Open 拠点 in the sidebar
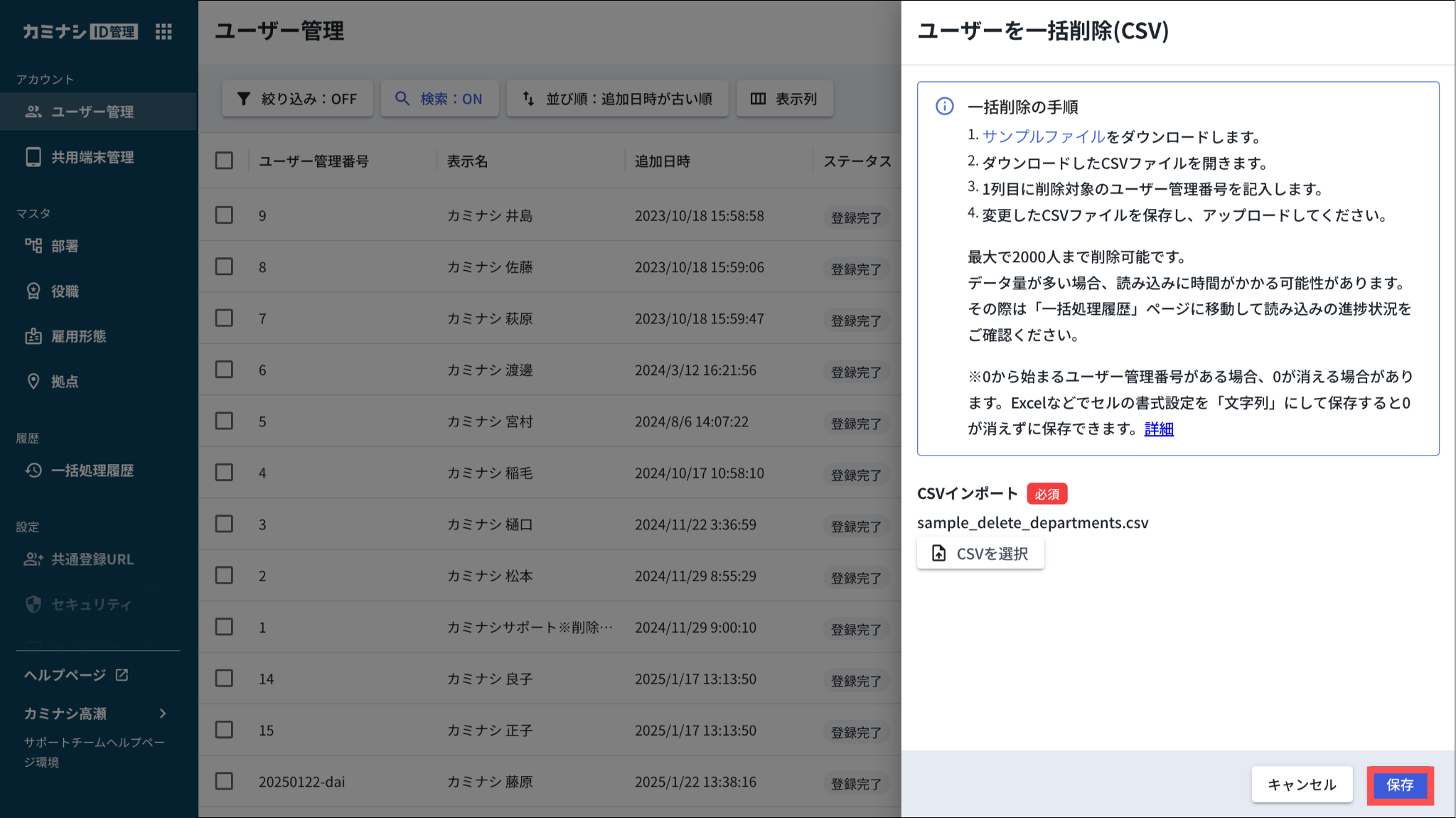1456x818 pixels. pyautogui.click(x=64, y=382)
